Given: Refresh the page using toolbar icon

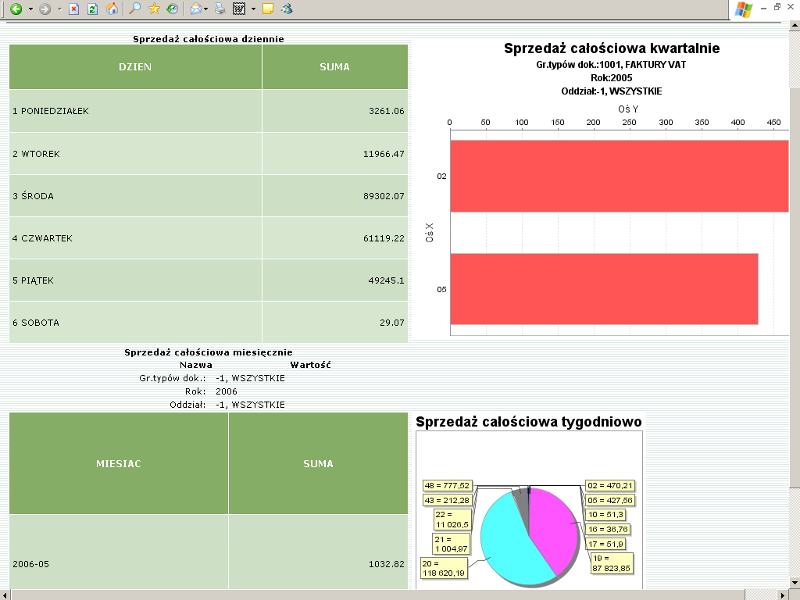Looking at the screenshot, I should point(92,8).
